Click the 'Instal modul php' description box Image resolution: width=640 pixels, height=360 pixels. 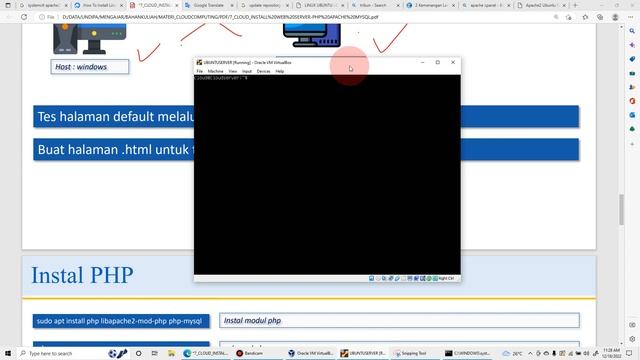pos(399,320)
